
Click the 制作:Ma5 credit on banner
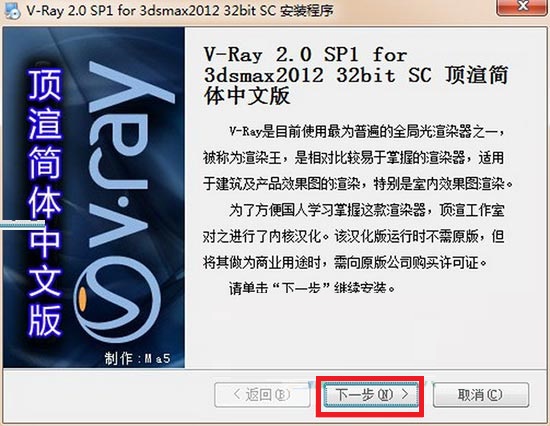point(138,358)
